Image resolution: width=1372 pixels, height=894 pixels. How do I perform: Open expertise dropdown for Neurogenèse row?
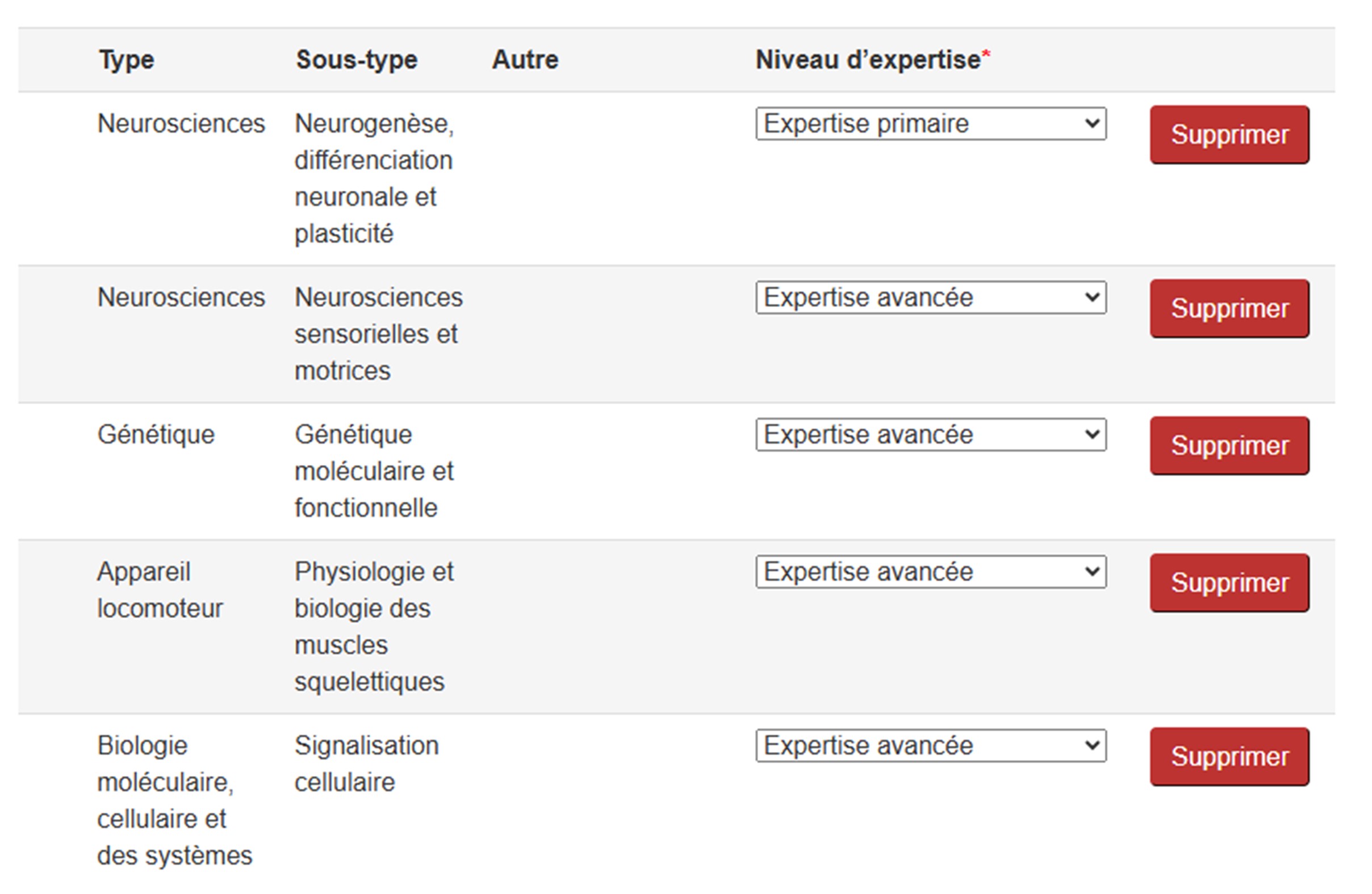coord(930,123)
